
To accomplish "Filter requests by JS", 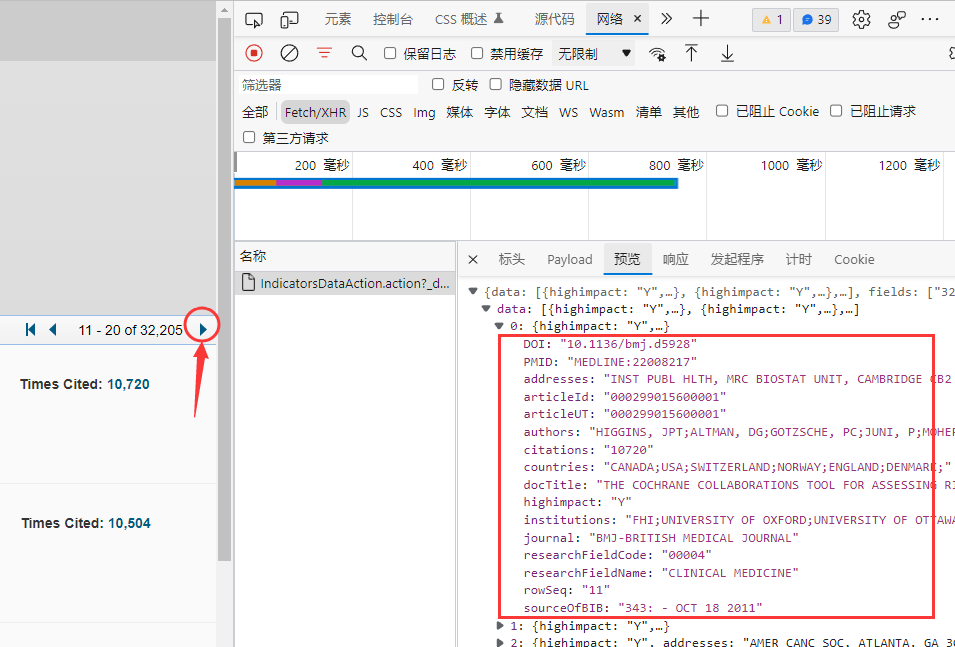I will 363,112.
